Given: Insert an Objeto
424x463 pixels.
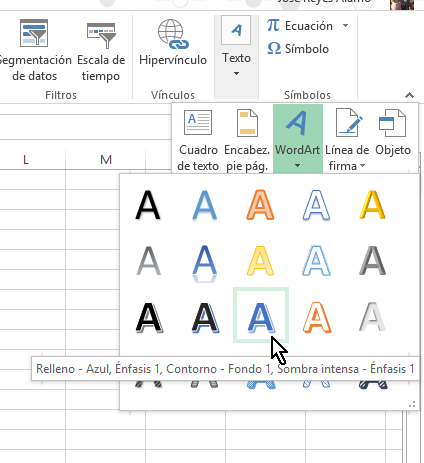Looking at the screenshot, I should coord(393,133).
